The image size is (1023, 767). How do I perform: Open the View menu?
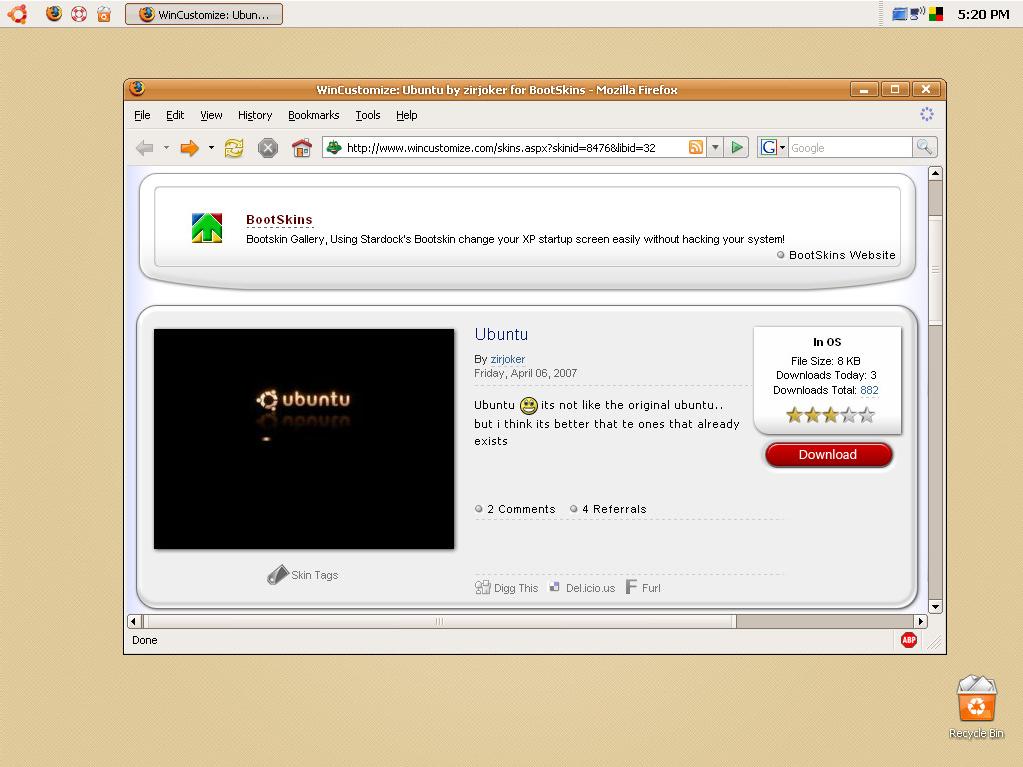pyautogui.click(x=211, y=115)
